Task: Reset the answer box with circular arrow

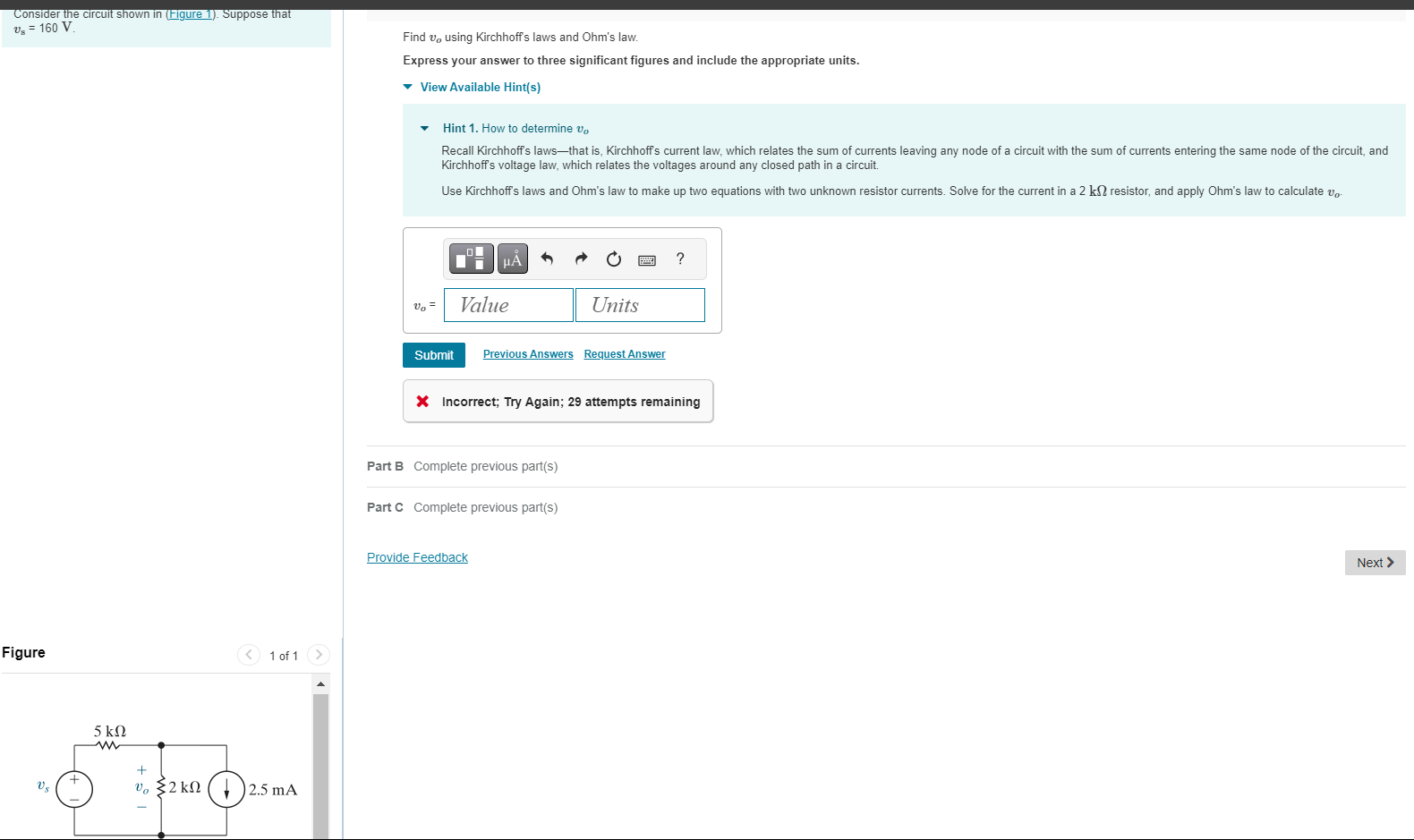Action: [x=614, y=259]
